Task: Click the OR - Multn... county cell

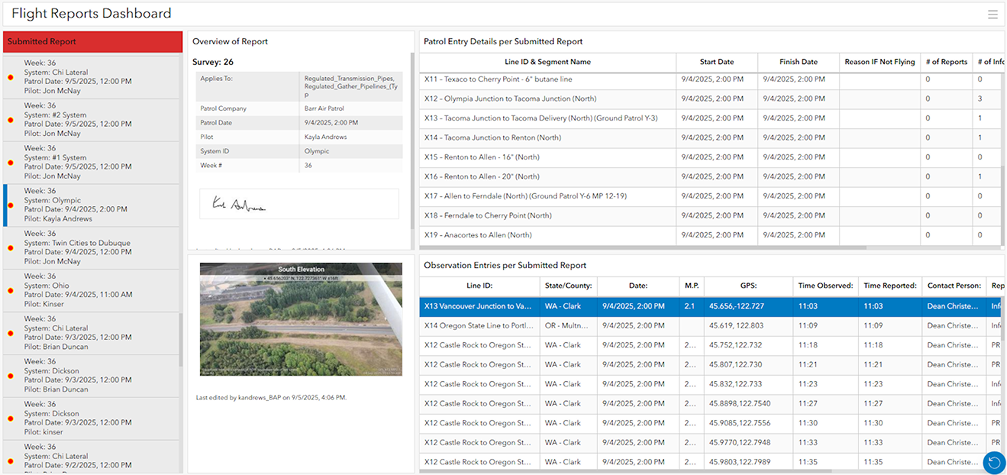Action: coord(568,325)
